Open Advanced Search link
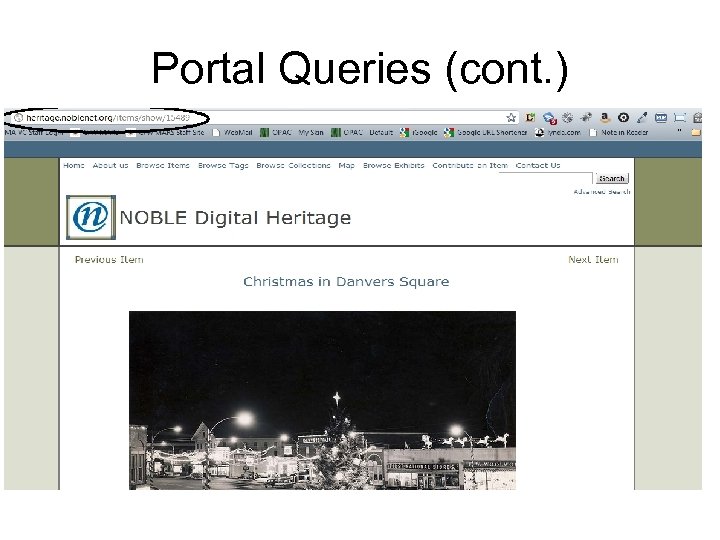720x540 pixels. pyautogui.click(x=602, y=191)
